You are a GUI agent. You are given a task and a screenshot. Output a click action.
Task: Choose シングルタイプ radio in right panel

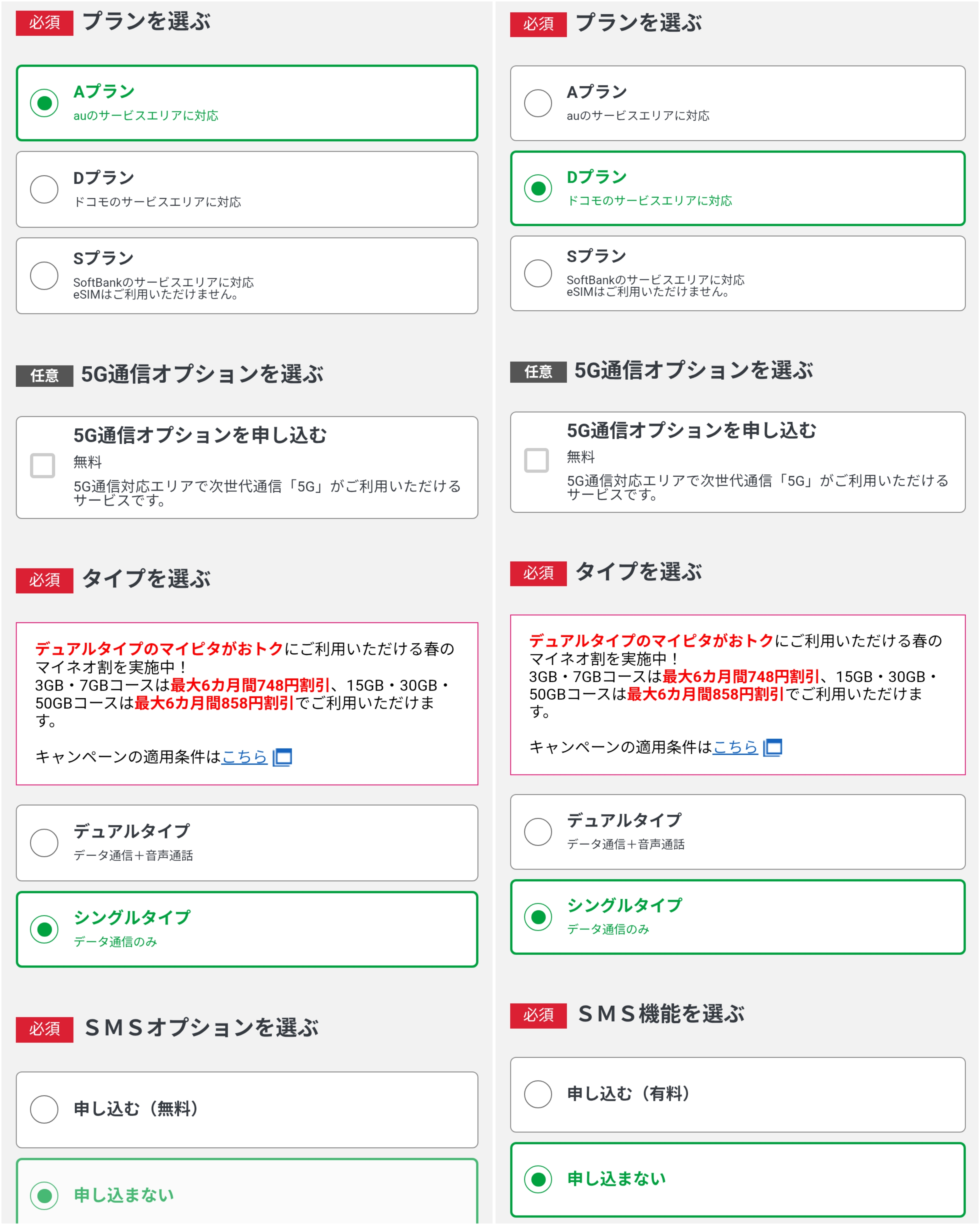pos(538,917)
